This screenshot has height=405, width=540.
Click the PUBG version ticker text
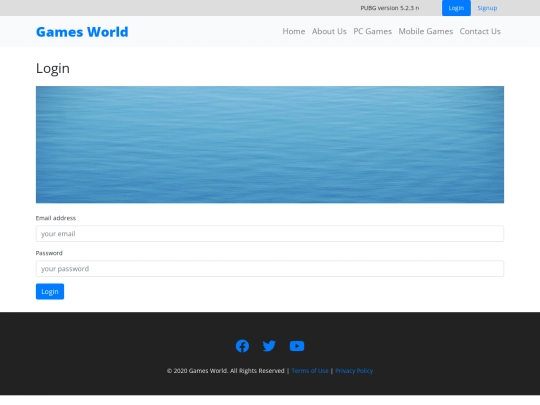[390, 8]
